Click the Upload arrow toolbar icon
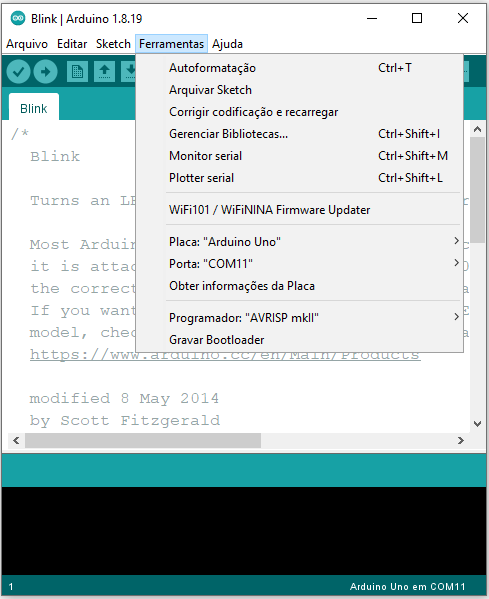Image resolution: width=489 pixels, height=599 pixels. 45,71
